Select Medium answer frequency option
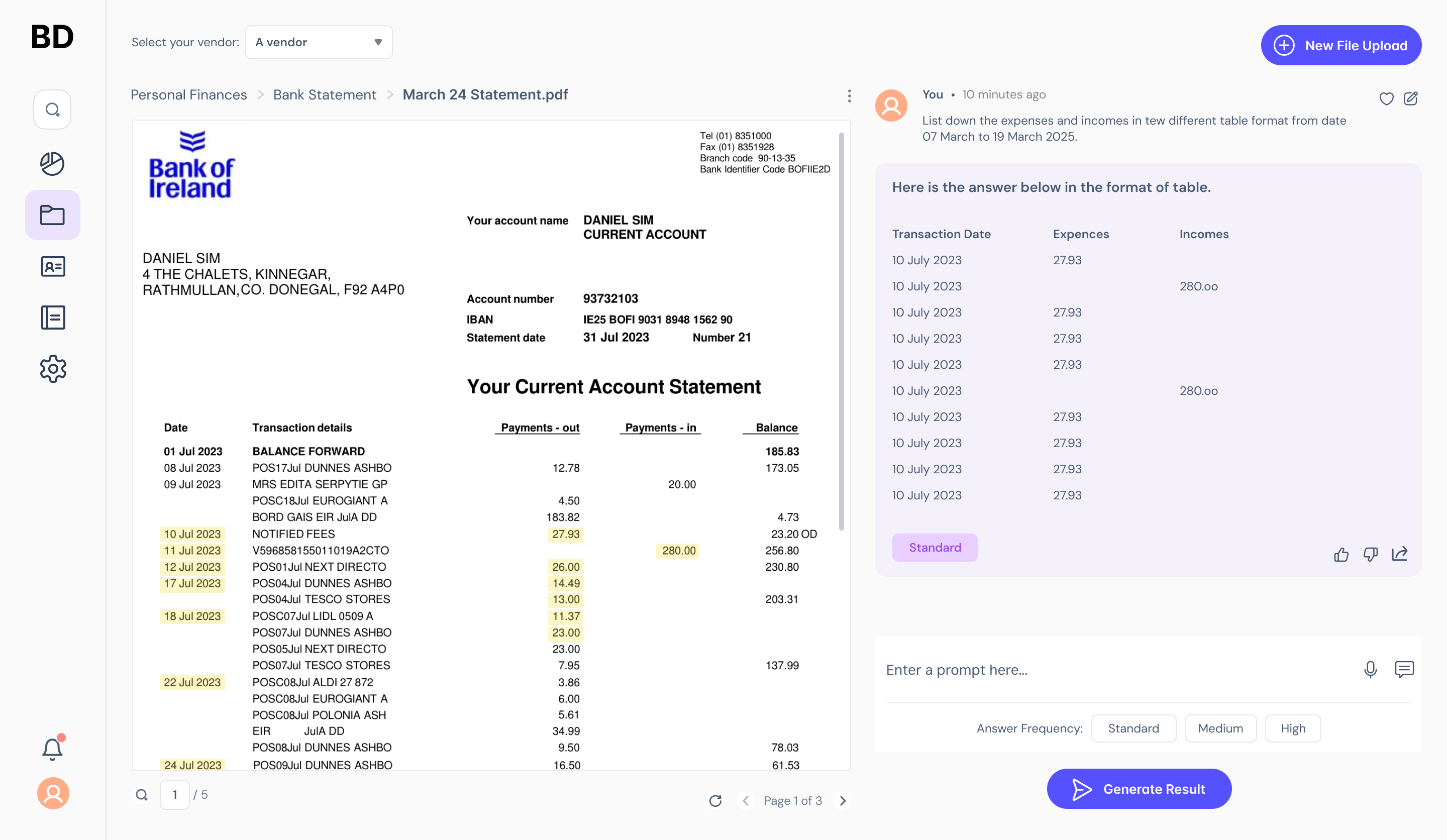Image resolution: width=1447 pixels, height=840 pixels. tap(1220, 728)
